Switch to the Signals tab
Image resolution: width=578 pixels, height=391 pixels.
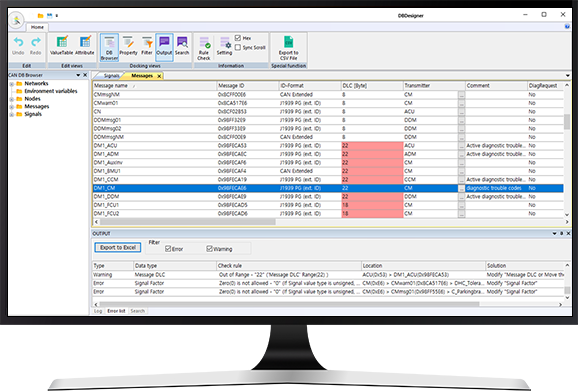pyautogui.click(x=111, y=76)
